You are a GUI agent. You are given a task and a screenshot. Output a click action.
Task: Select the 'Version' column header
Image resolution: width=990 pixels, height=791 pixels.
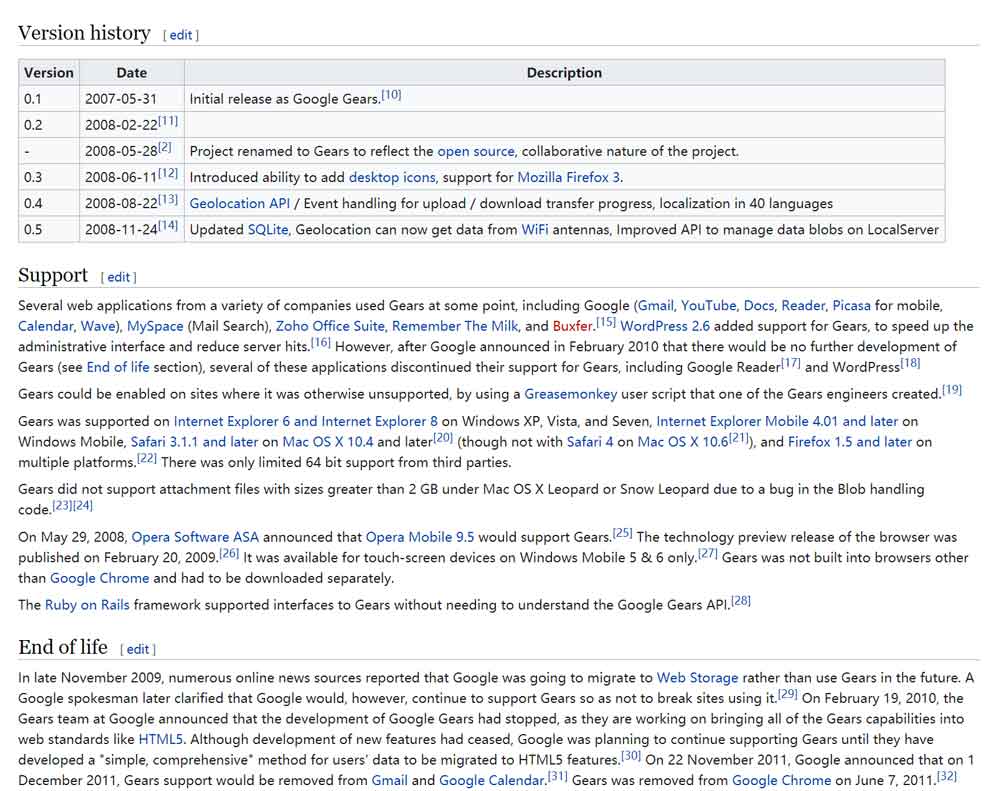pyautogui.click(x=49, y=73)
